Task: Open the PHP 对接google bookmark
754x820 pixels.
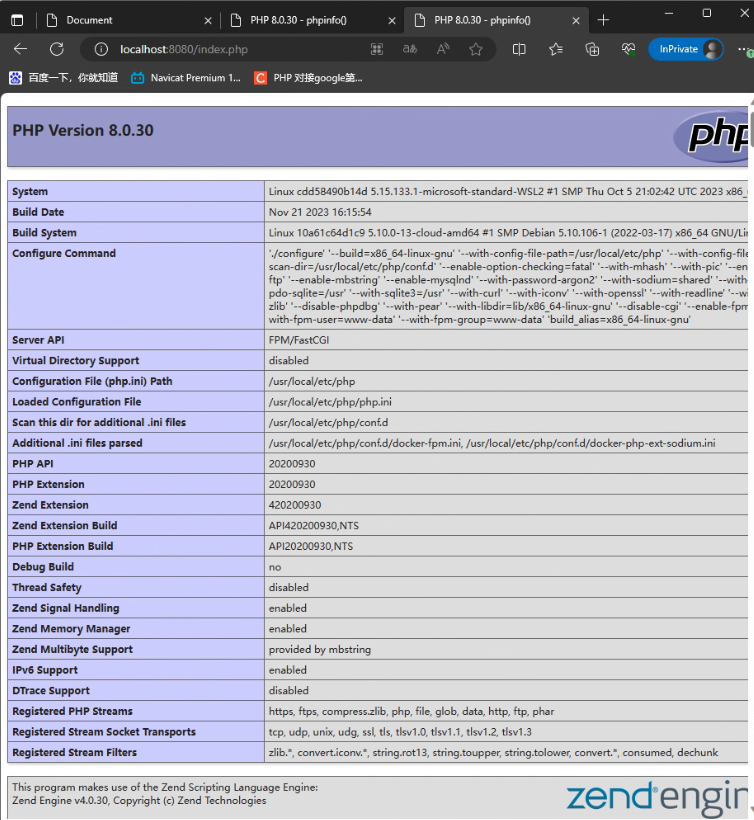Action: (x=309, y=78)
